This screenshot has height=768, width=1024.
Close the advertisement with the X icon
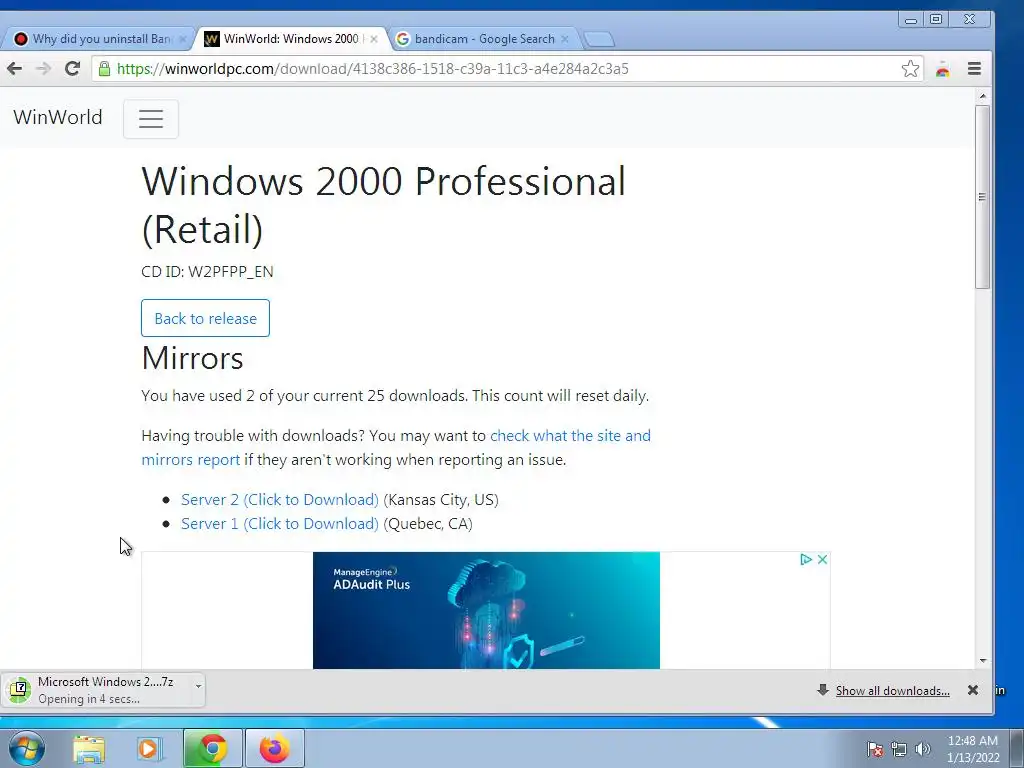click(822, 560)
